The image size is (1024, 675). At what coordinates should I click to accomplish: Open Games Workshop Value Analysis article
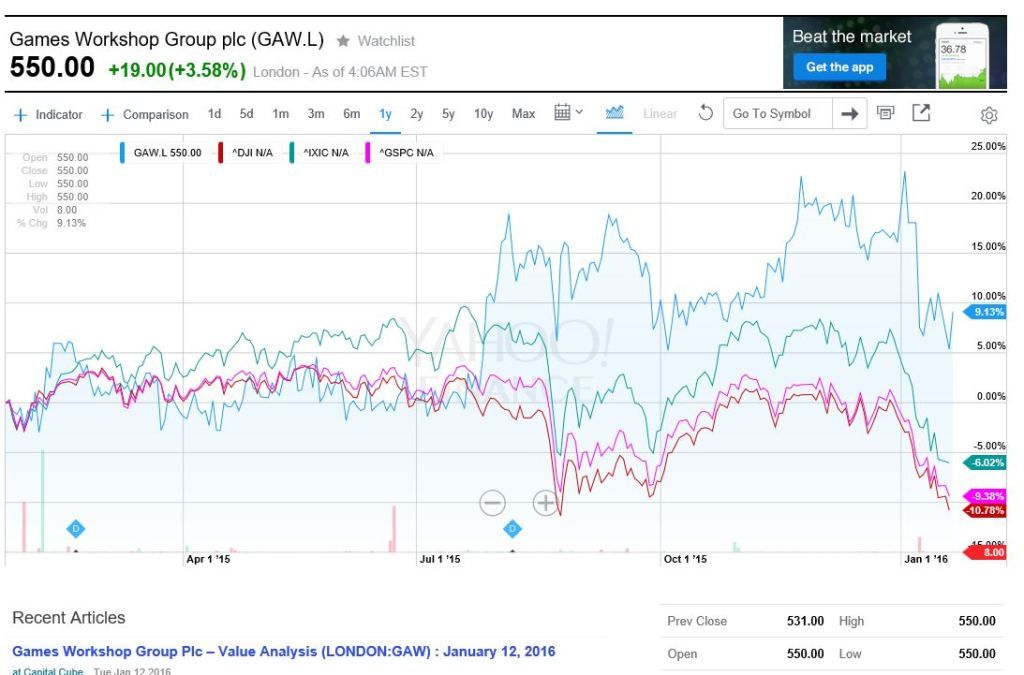tap(283, 651)
